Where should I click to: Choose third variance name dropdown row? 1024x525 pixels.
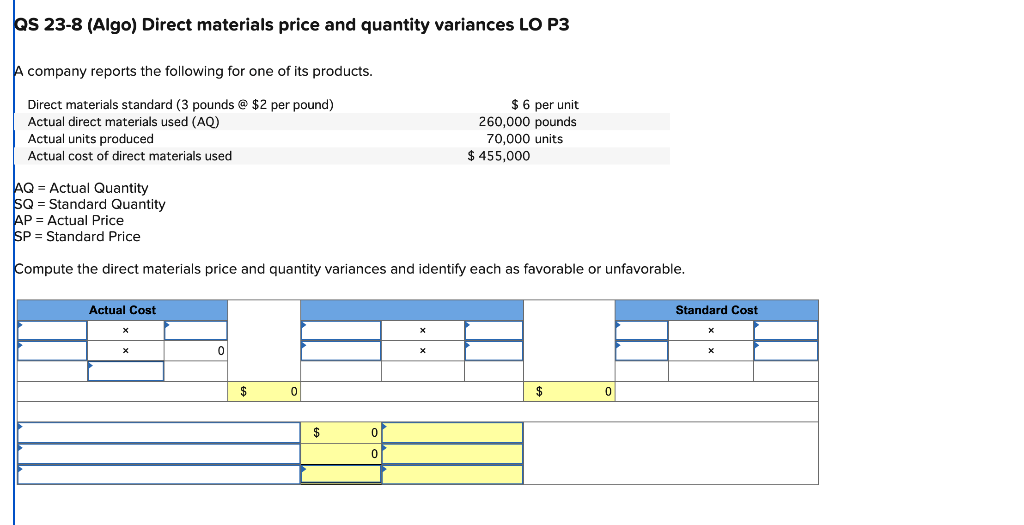point(159,474)
